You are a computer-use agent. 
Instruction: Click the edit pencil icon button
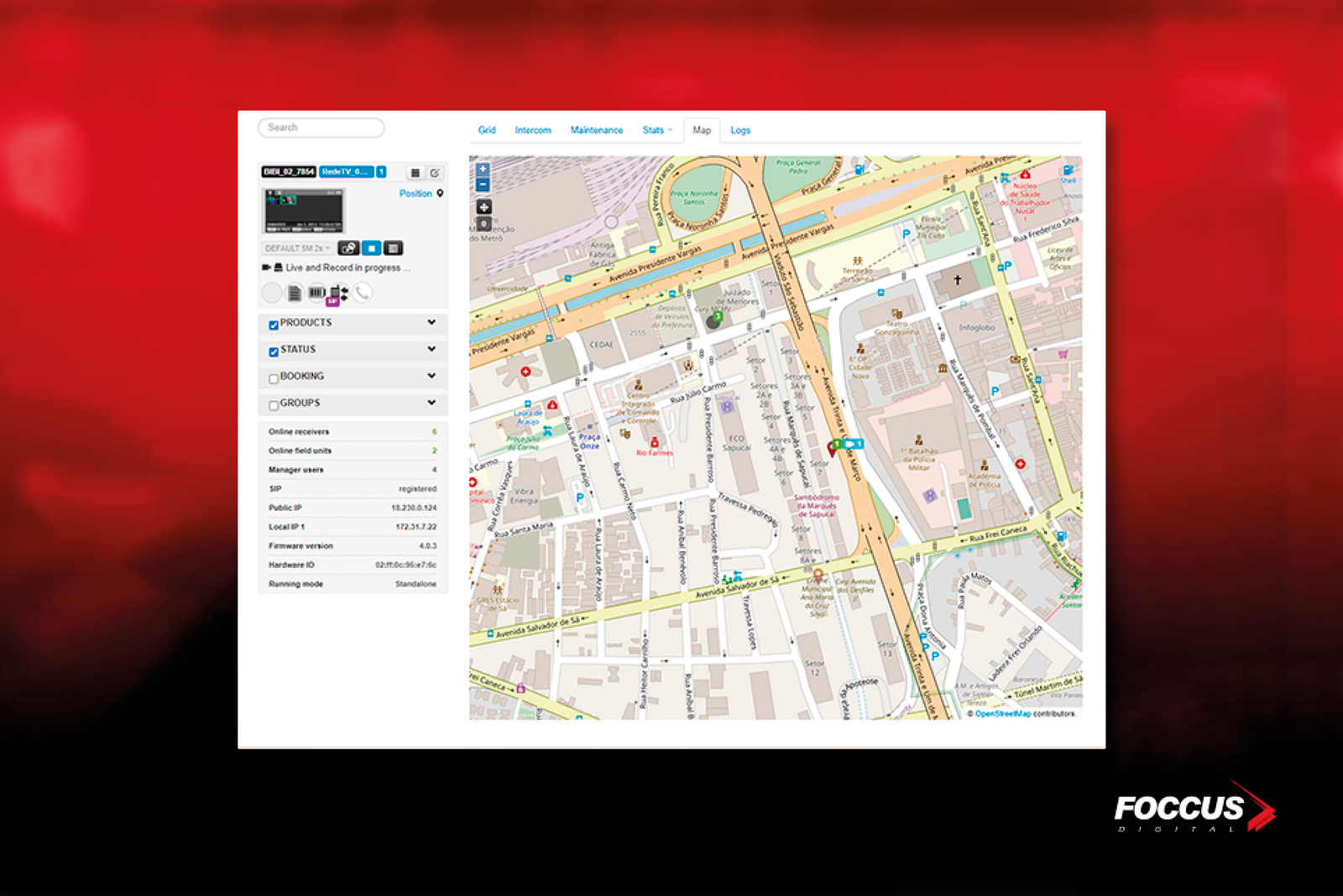pyautogui.click(x=435, y=173)
